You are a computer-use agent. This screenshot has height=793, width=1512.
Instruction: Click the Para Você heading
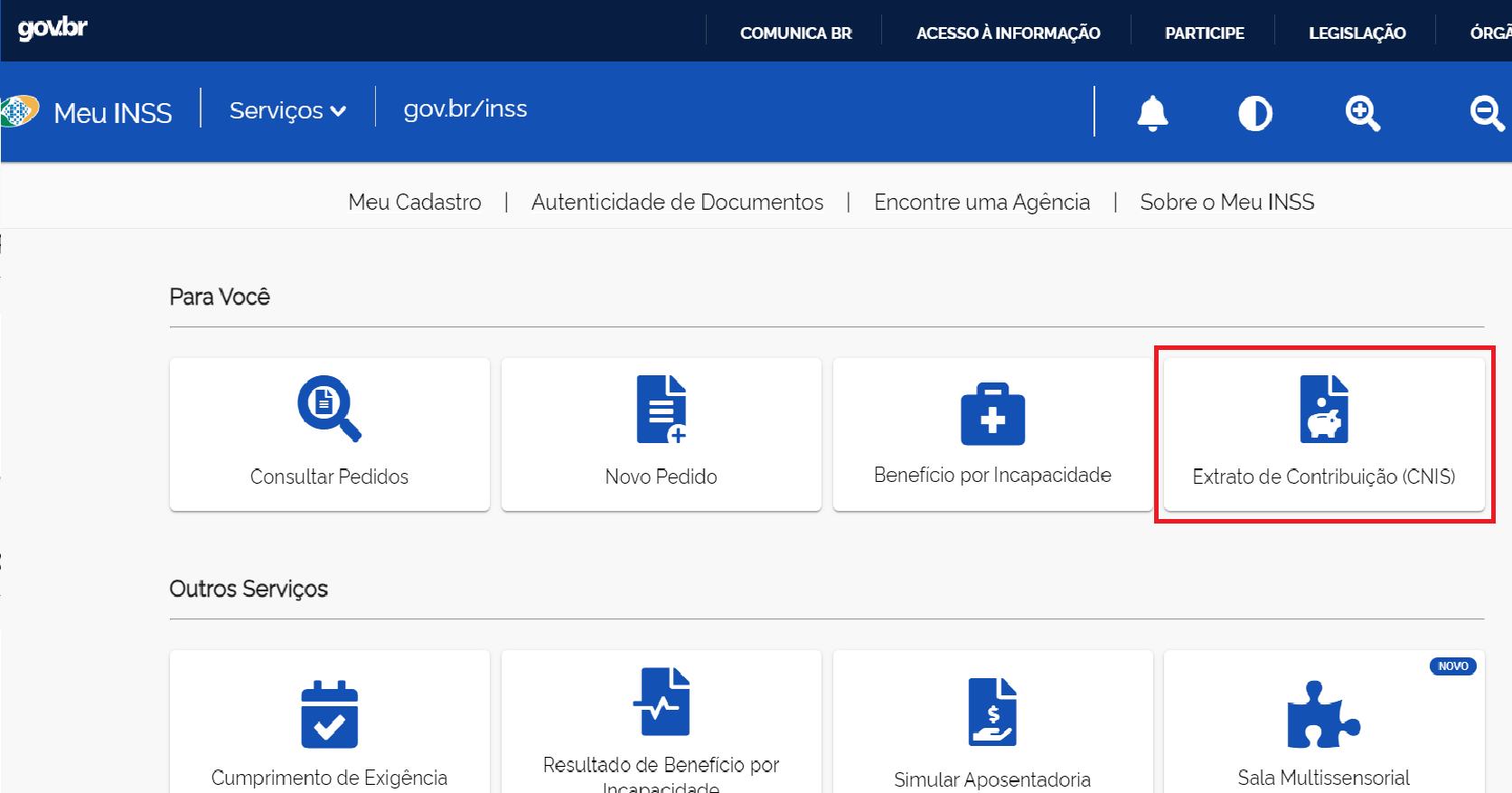[x=220, y=297]
